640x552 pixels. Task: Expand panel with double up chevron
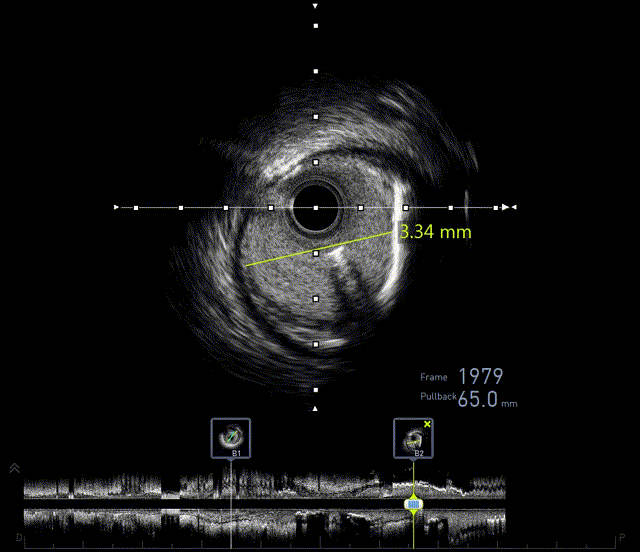15,468
